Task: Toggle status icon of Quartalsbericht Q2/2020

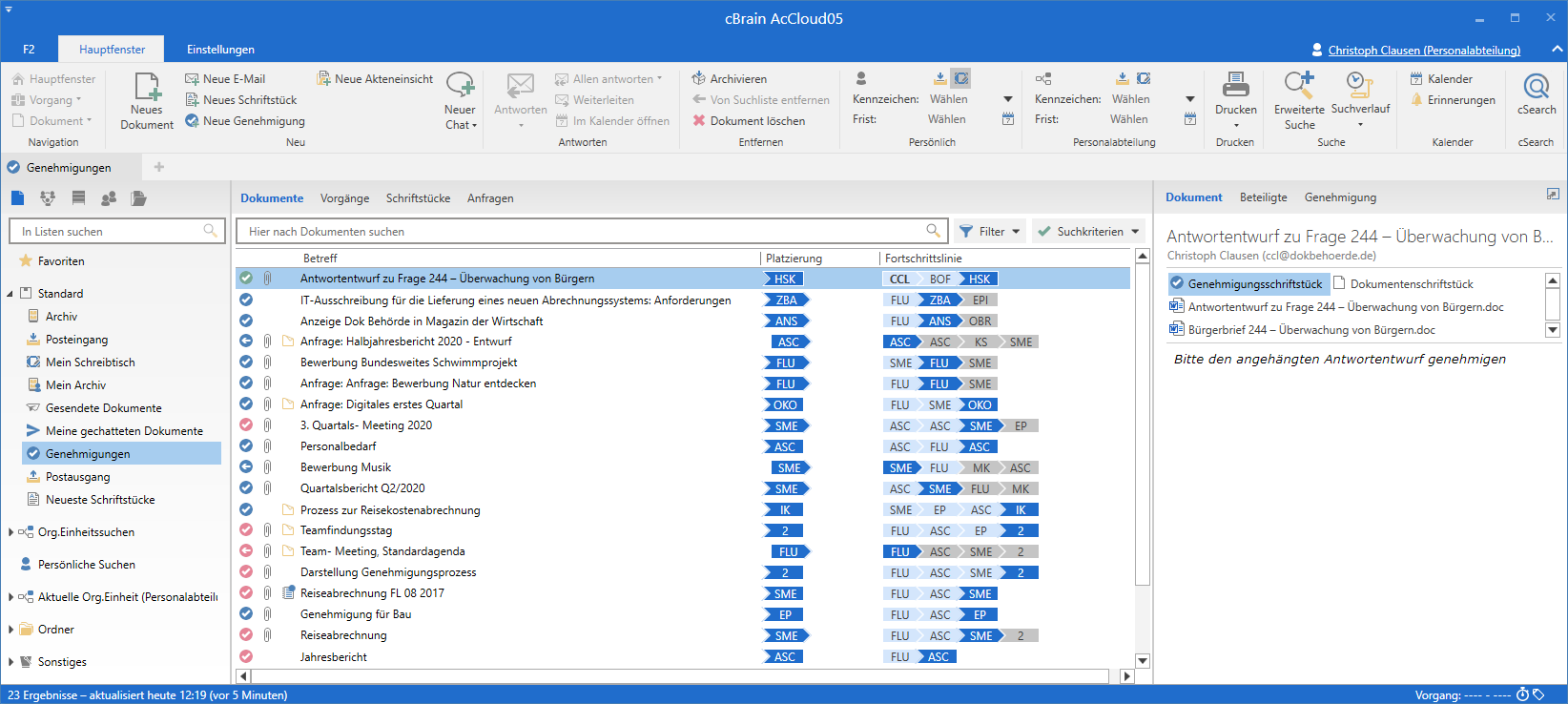Action: coord(246,488)
